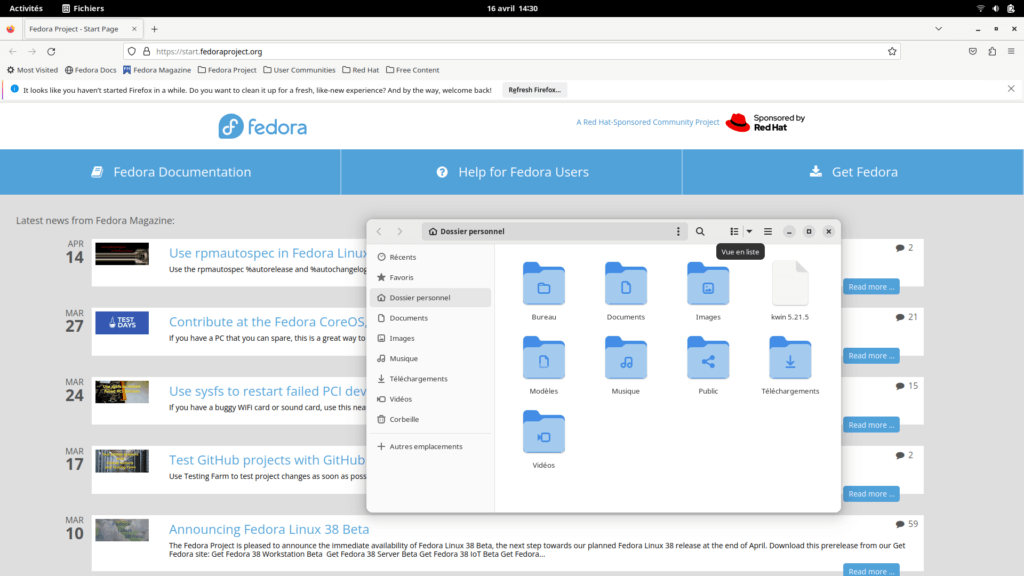
Task: Select Fedora Project - Start Page tab
Action: coord(82,29)
